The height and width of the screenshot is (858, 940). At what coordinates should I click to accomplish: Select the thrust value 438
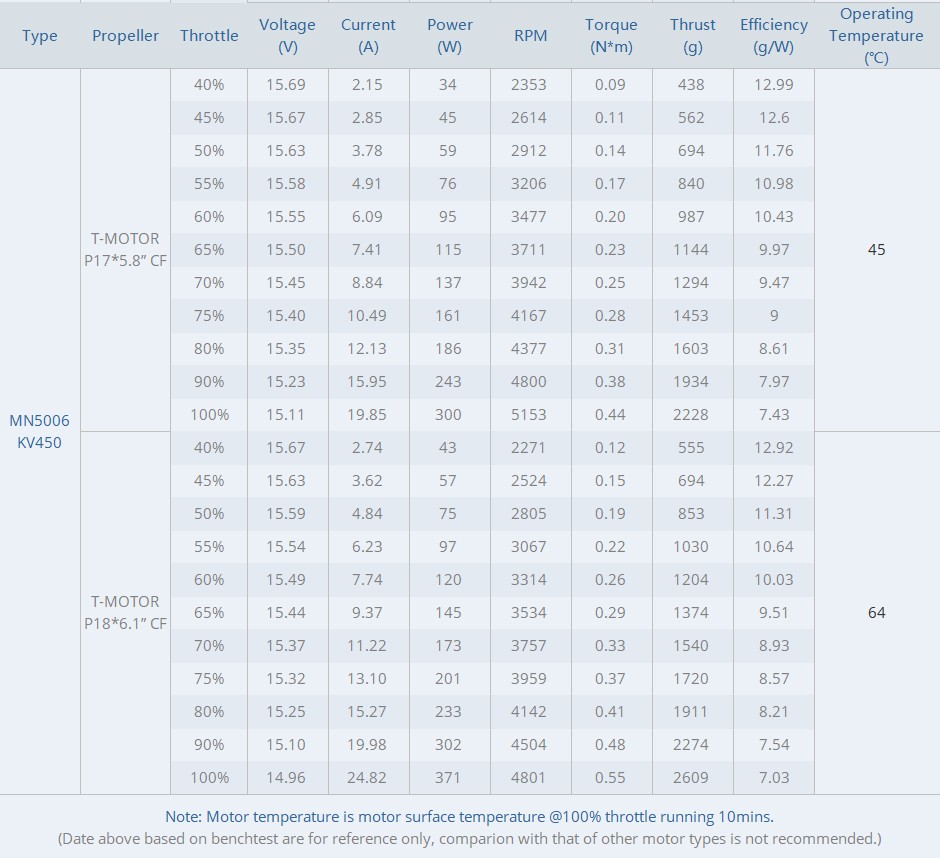[691, 85]
